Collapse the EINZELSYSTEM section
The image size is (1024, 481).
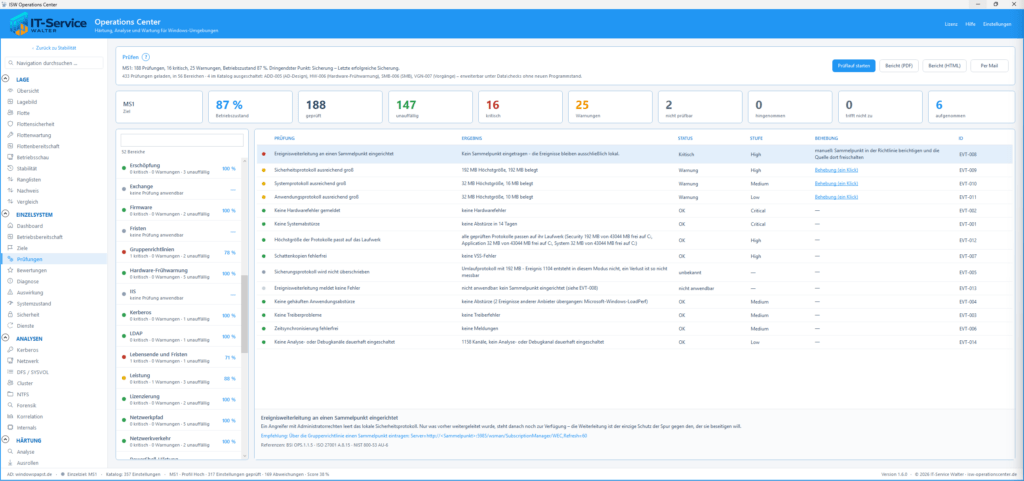click(x=7, y=214)
